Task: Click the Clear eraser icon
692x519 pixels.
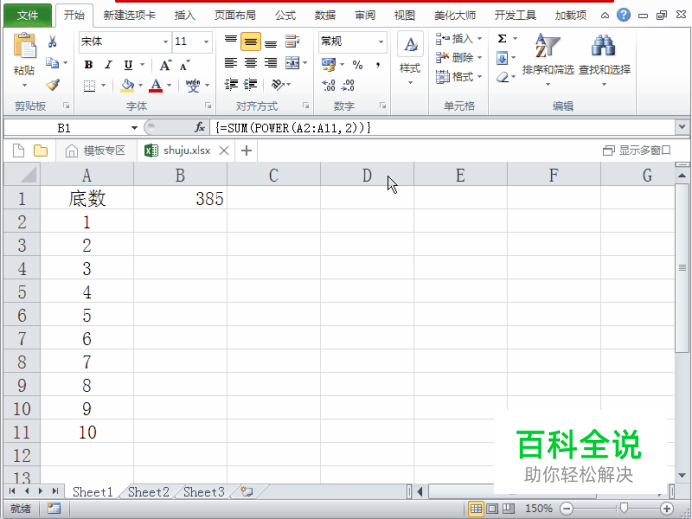Action: [502, 77]
